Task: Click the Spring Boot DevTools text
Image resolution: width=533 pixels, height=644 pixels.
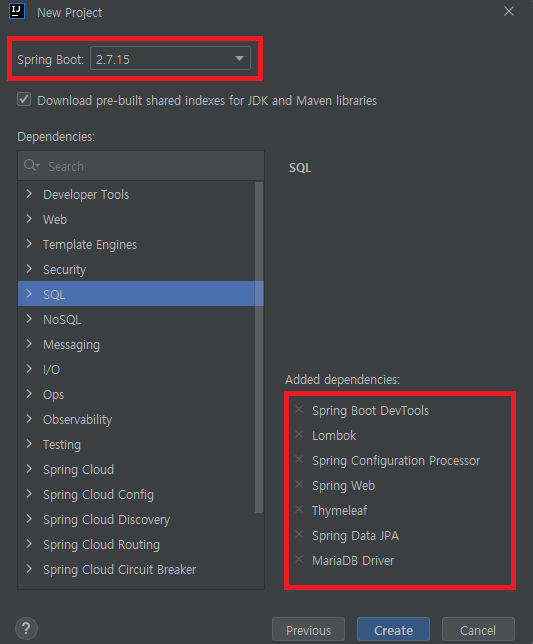Action: (370, 410)
